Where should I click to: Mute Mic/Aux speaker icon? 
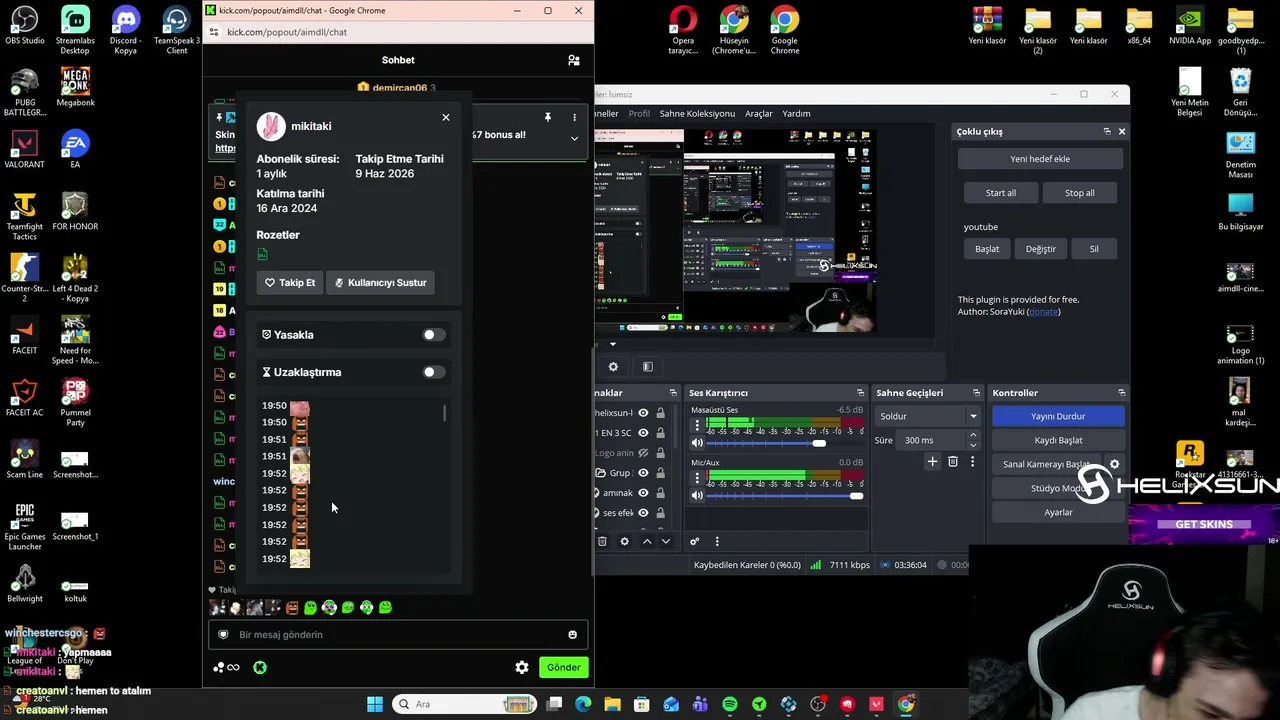click(697, 496)
